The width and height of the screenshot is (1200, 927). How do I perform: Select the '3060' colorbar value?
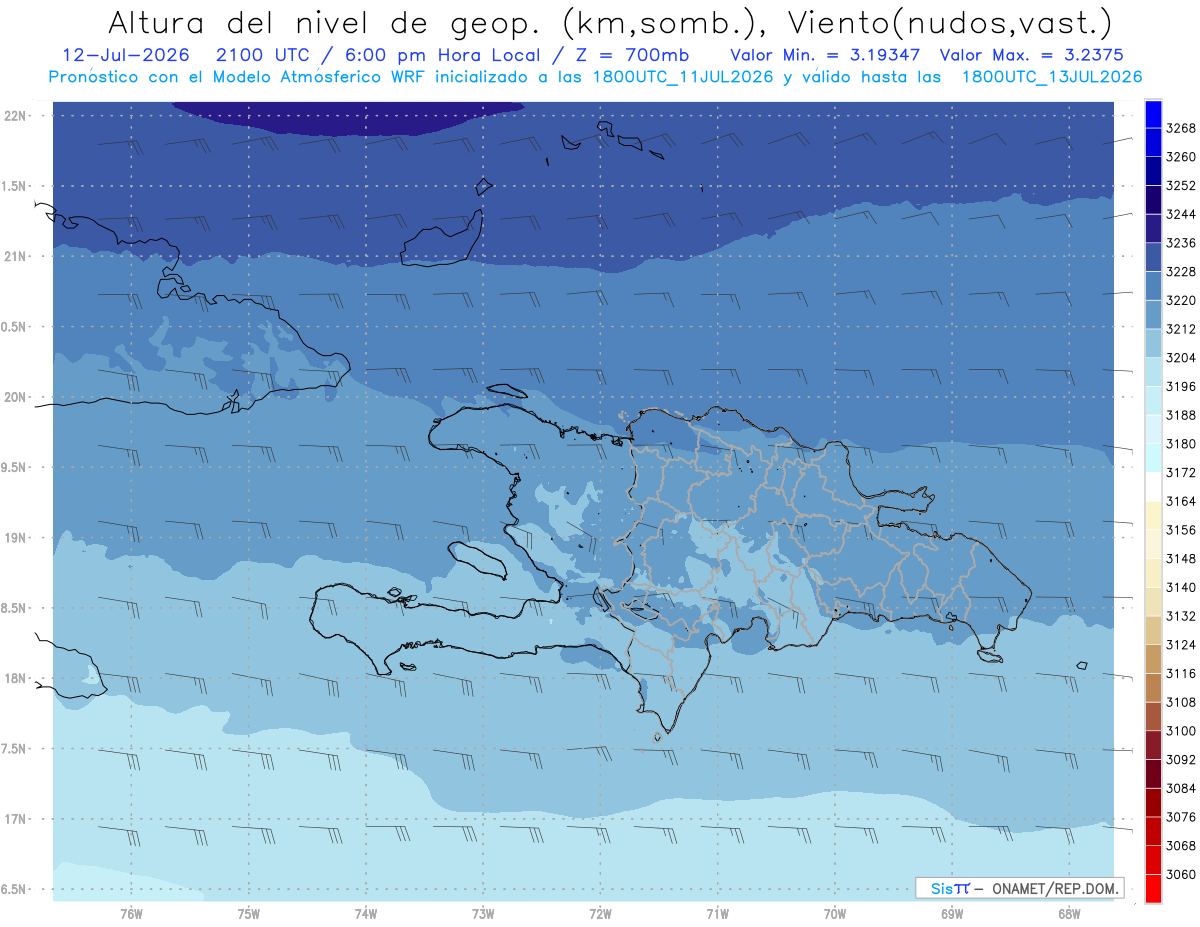[x=1181, y=875]
